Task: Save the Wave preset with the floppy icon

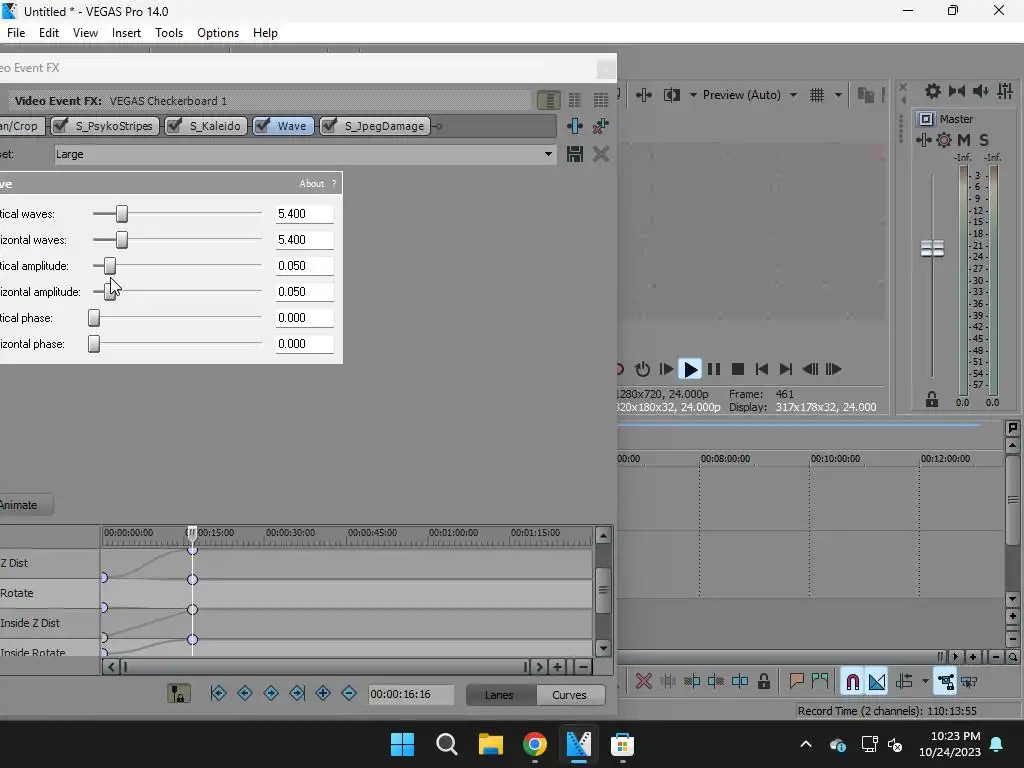Action: (x=575, y=154)
